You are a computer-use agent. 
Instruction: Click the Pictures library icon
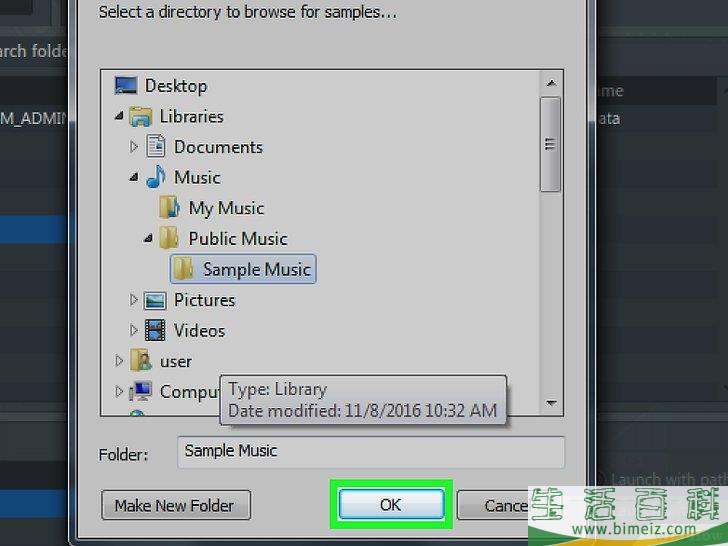tap(156, 300)
